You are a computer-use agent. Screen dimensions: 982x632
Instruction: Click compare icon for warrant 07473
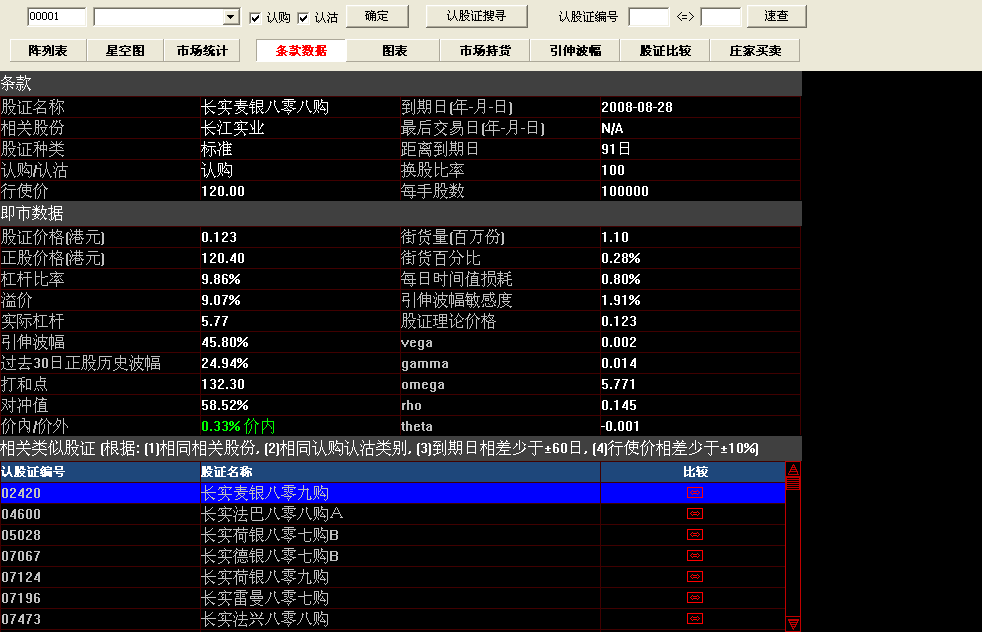point(695,619)
